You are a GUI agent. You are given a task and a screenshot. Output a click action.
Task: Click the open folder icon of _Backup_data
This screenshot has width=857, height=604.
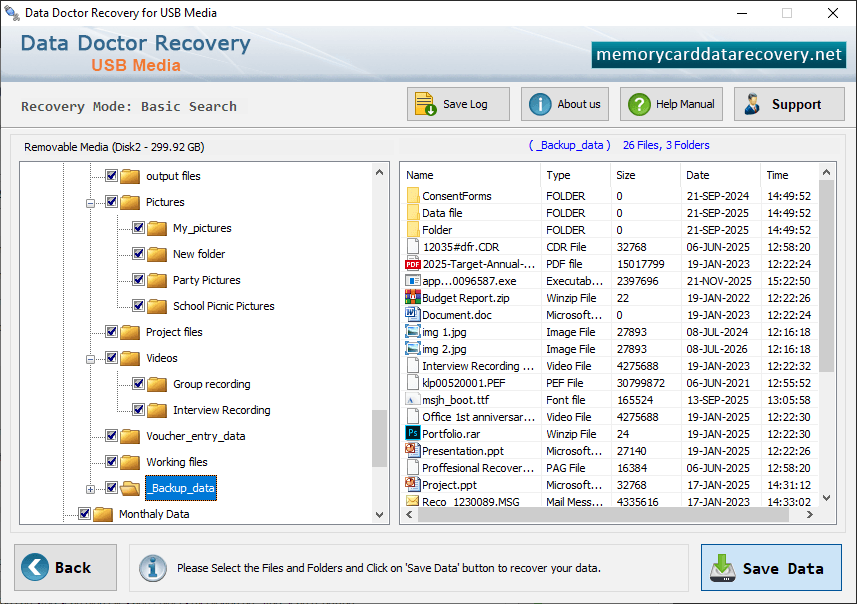(130, 488)
